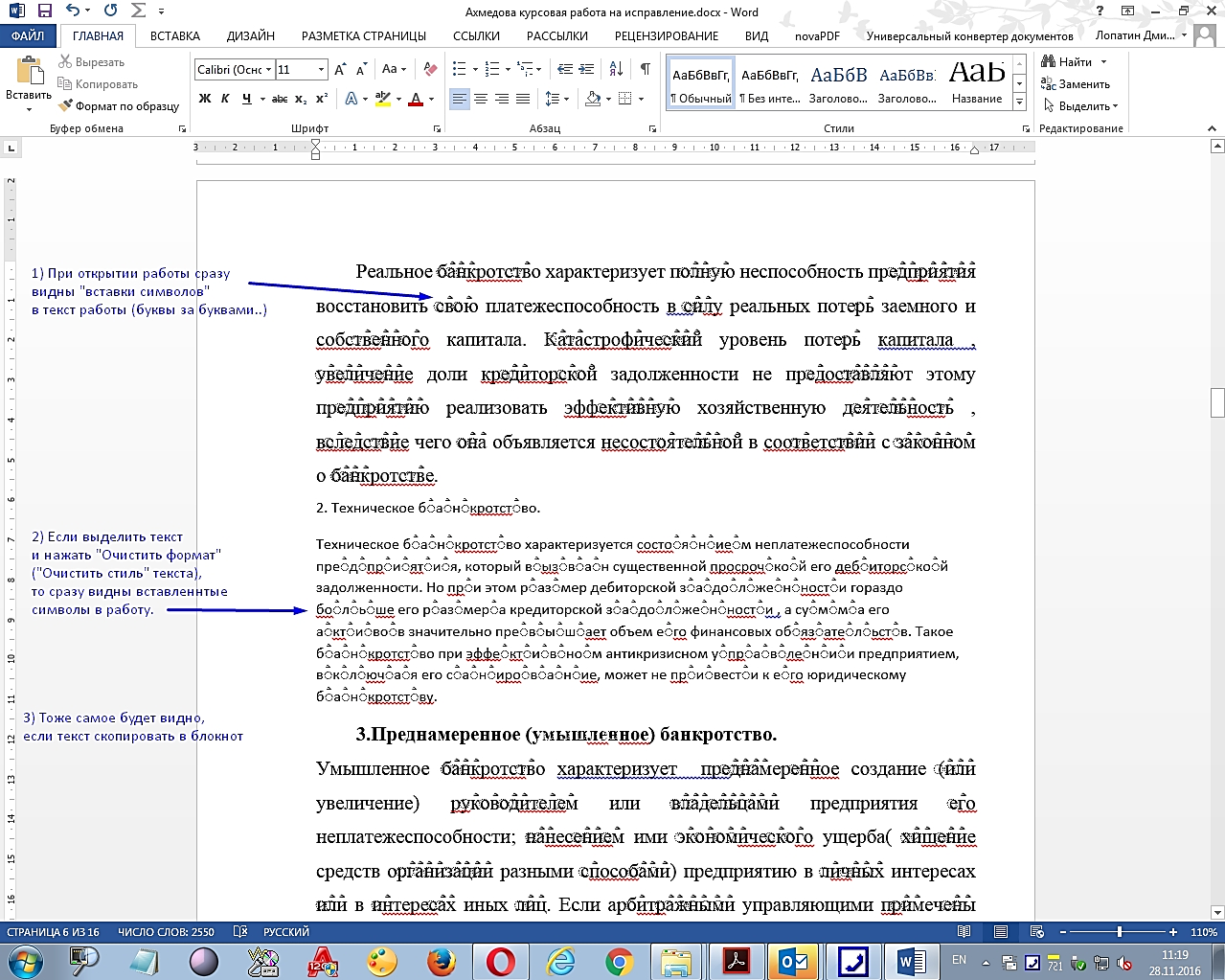
Task: Click the Format Painter (Формат по образцу)
Action: [x=119, y=106]
